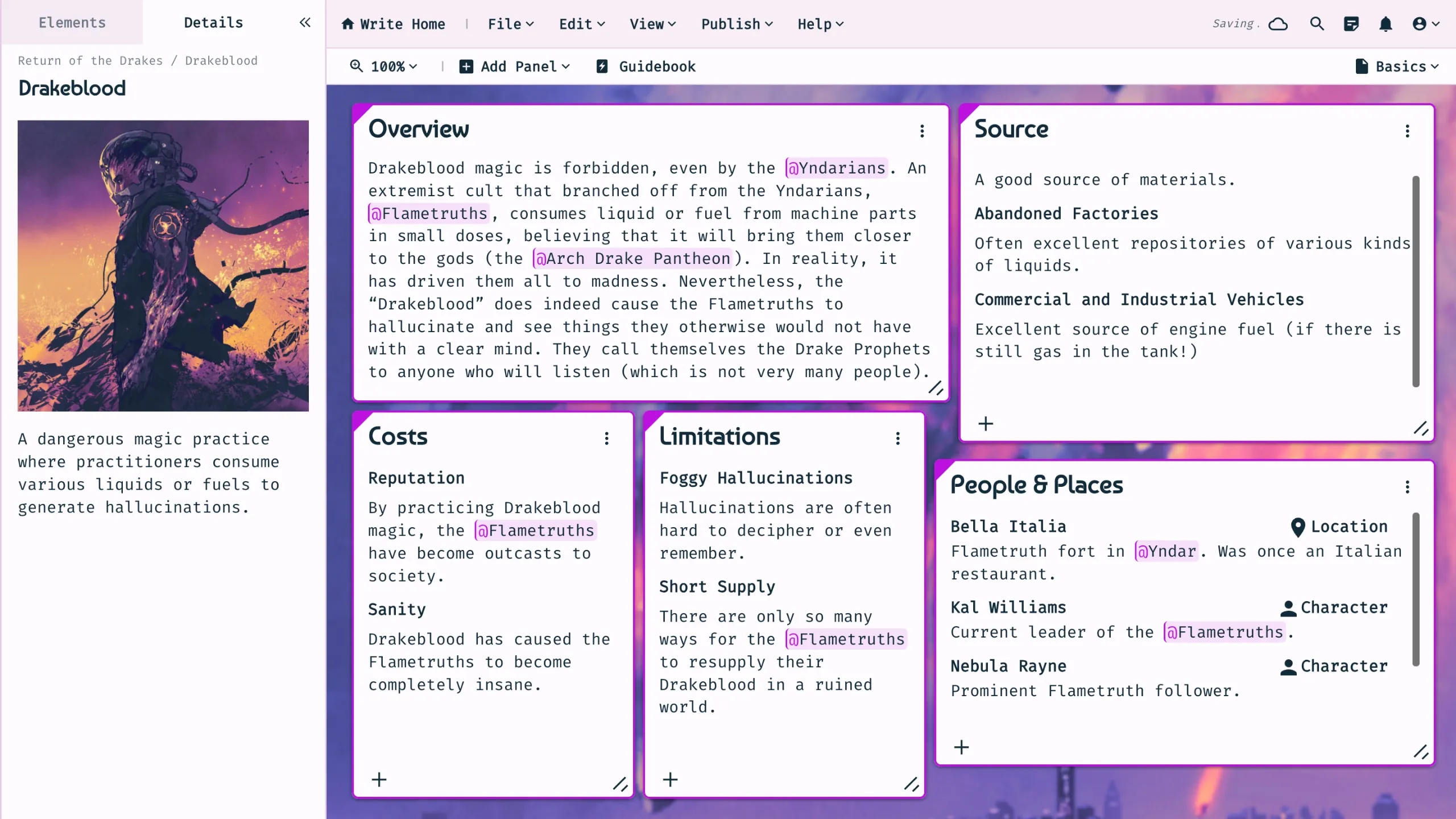This screenshot has height=819, width=1456.
Task: Click the Source panel vertical scrollbar
Action: [1415, 282]
